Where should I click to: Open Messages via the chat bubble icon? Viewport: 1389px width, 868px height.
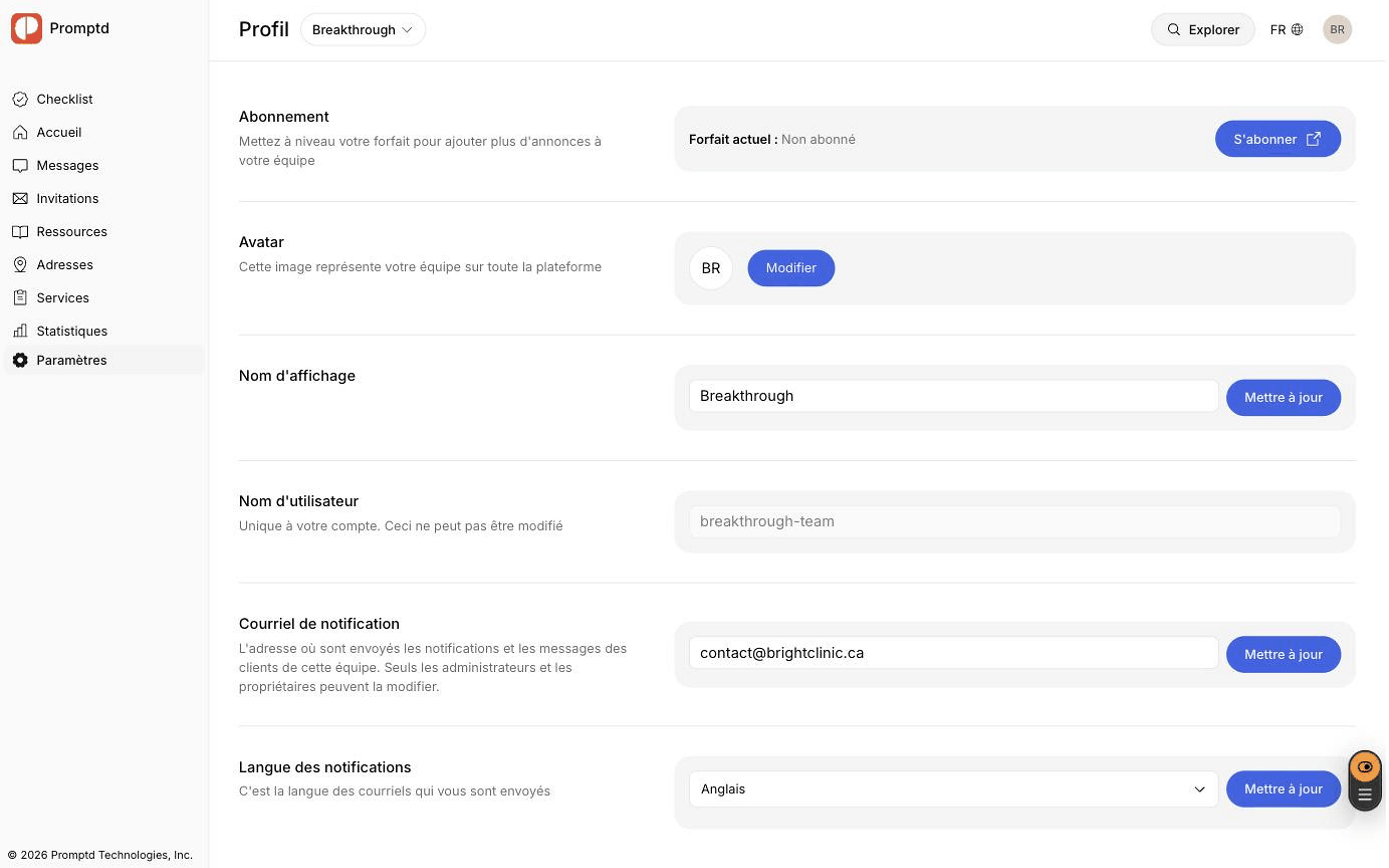(20, 165)
